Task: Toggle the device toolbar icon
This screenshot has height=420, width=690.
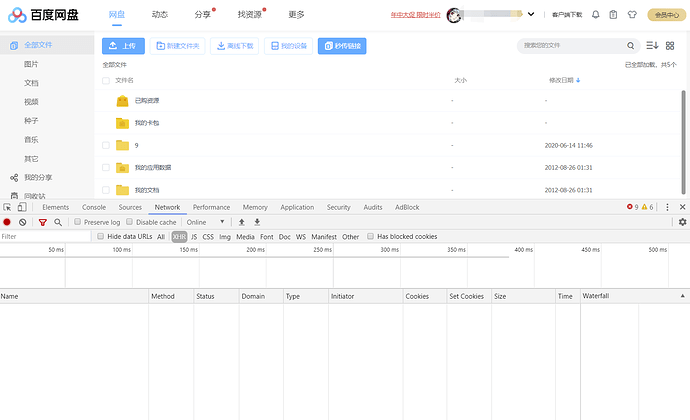Action: tap(22, 207)
